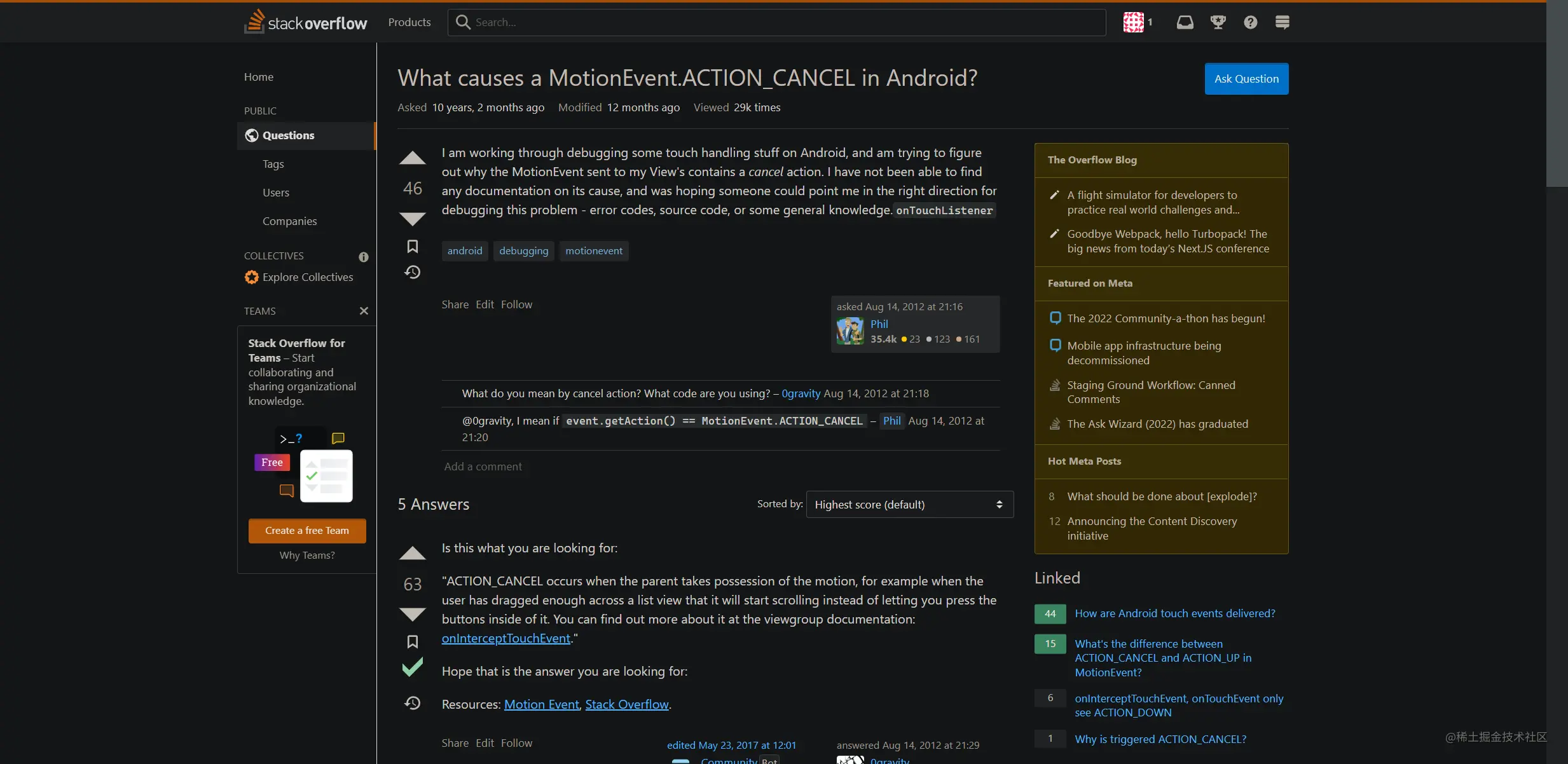Screen dimensions: 1568x764
Task: Click the Collectives info icon
Action: click(363, 257)
